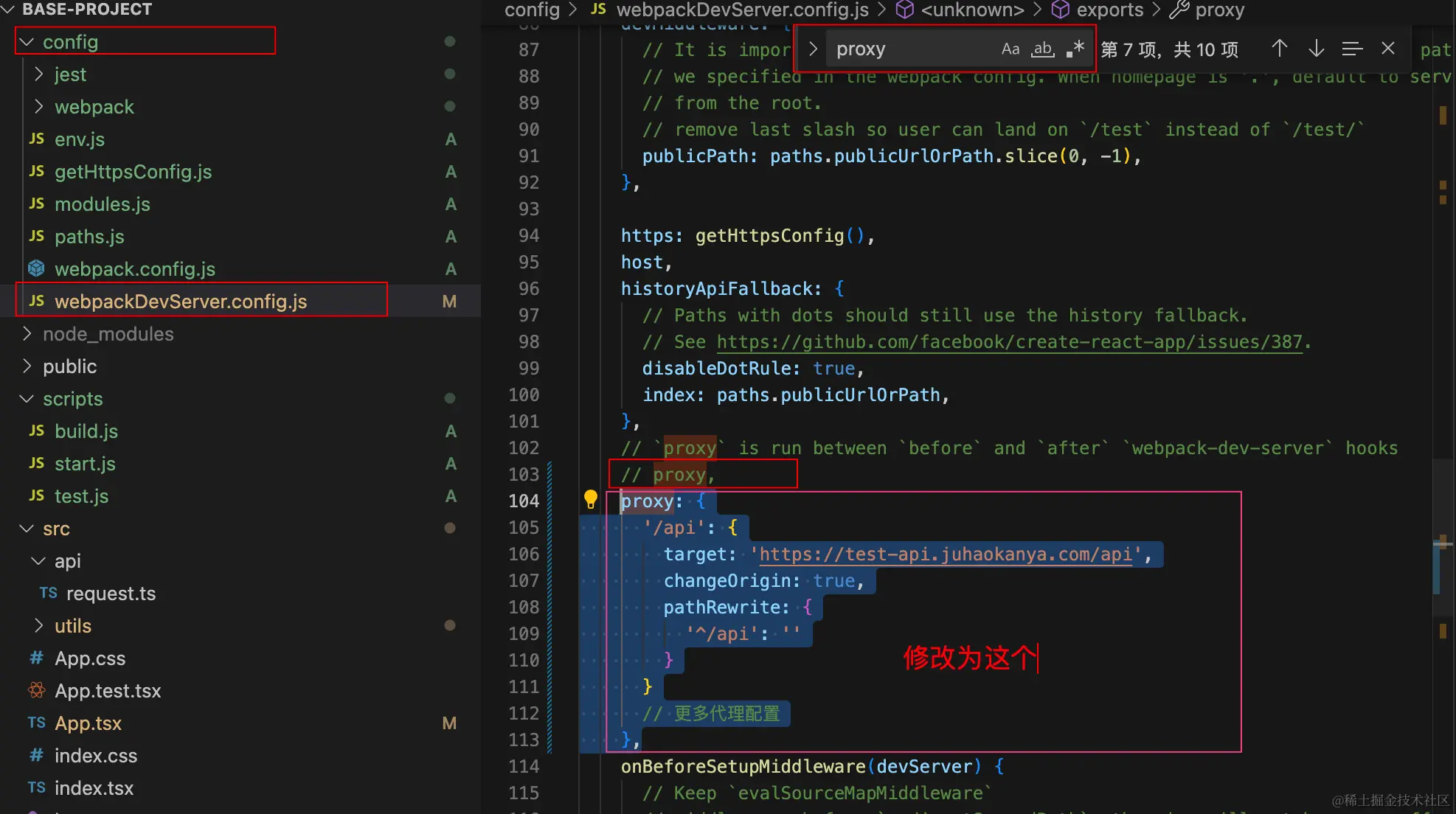Open the create-react-app issues GitHub link
Image resolution: width=1456 pixels, height=814 pixels.
tap(1009, 342)
